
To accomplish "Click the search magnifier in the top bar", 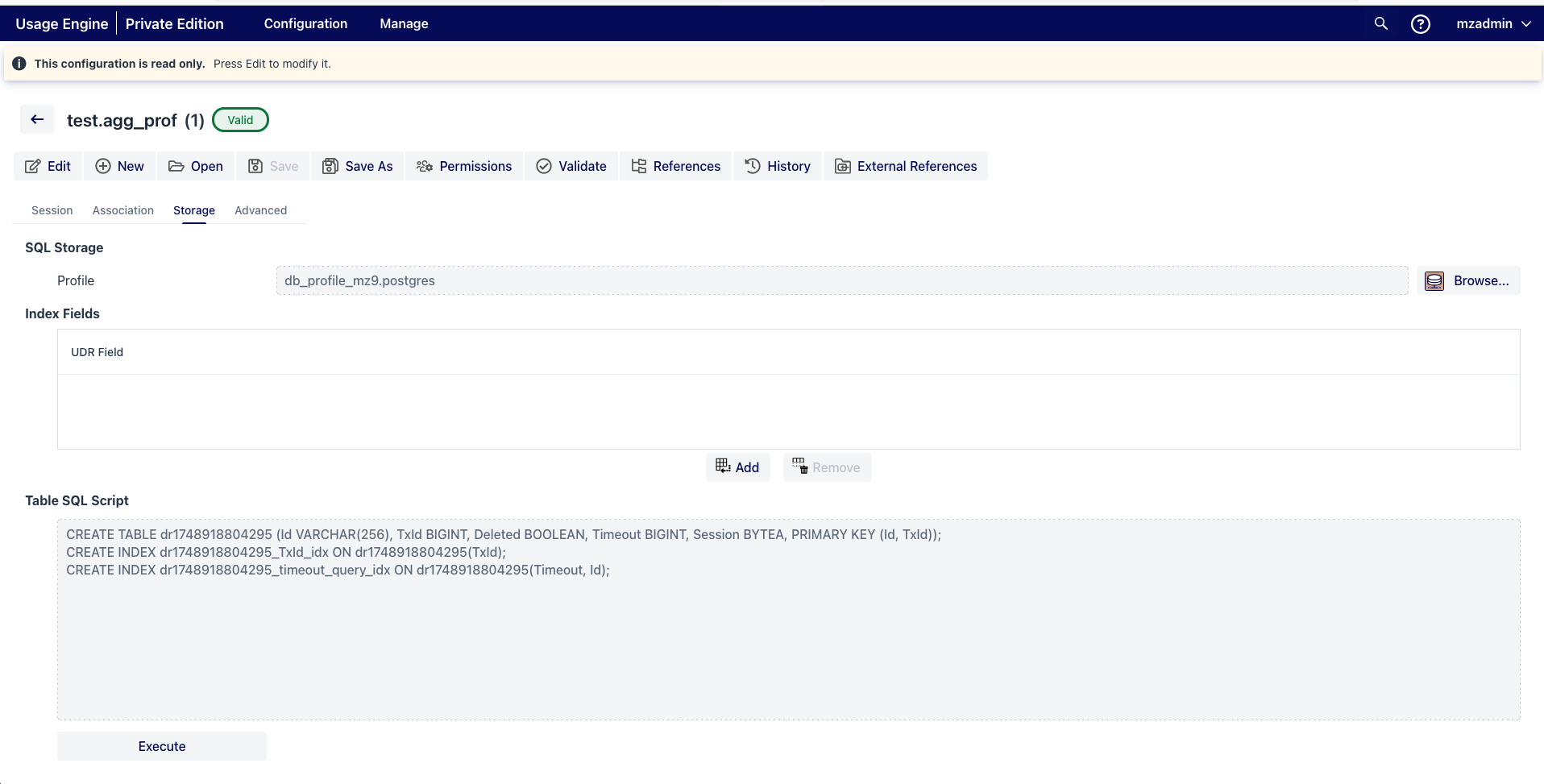I will [x=1381, y=24].
